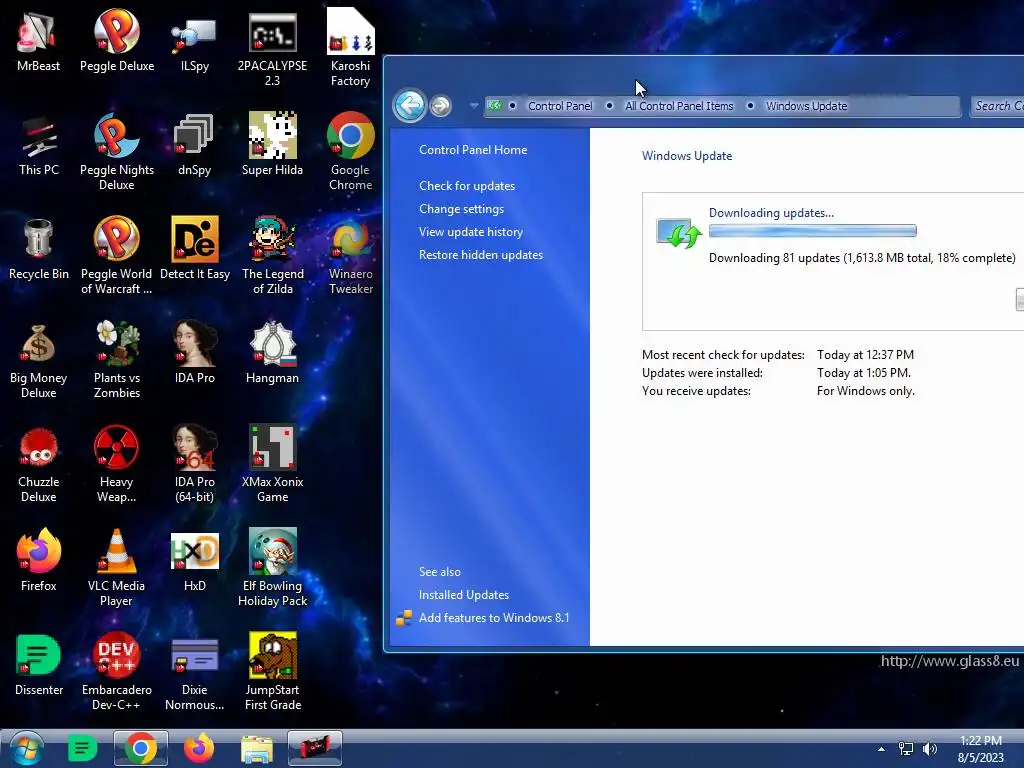This screenshot has width=1024, height=768.
Task: Show hidden system tray icons
Action: coord(881,749)
